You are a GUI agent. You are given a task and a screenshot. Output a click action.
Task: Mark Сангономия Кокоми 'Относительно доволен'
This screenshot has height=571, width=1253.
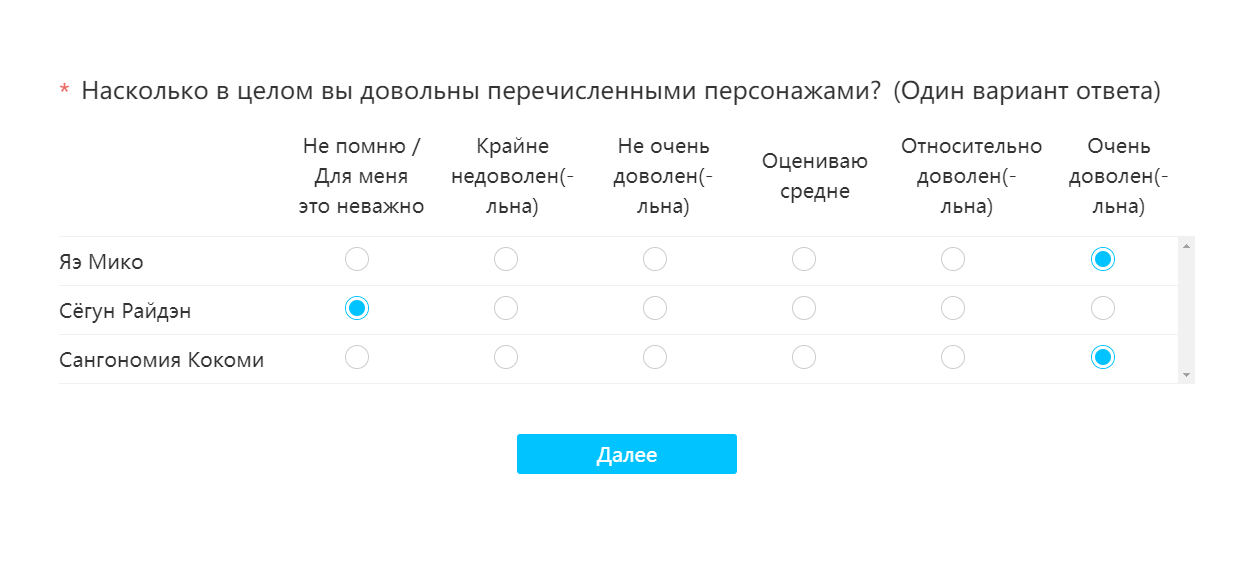[953, 357]
